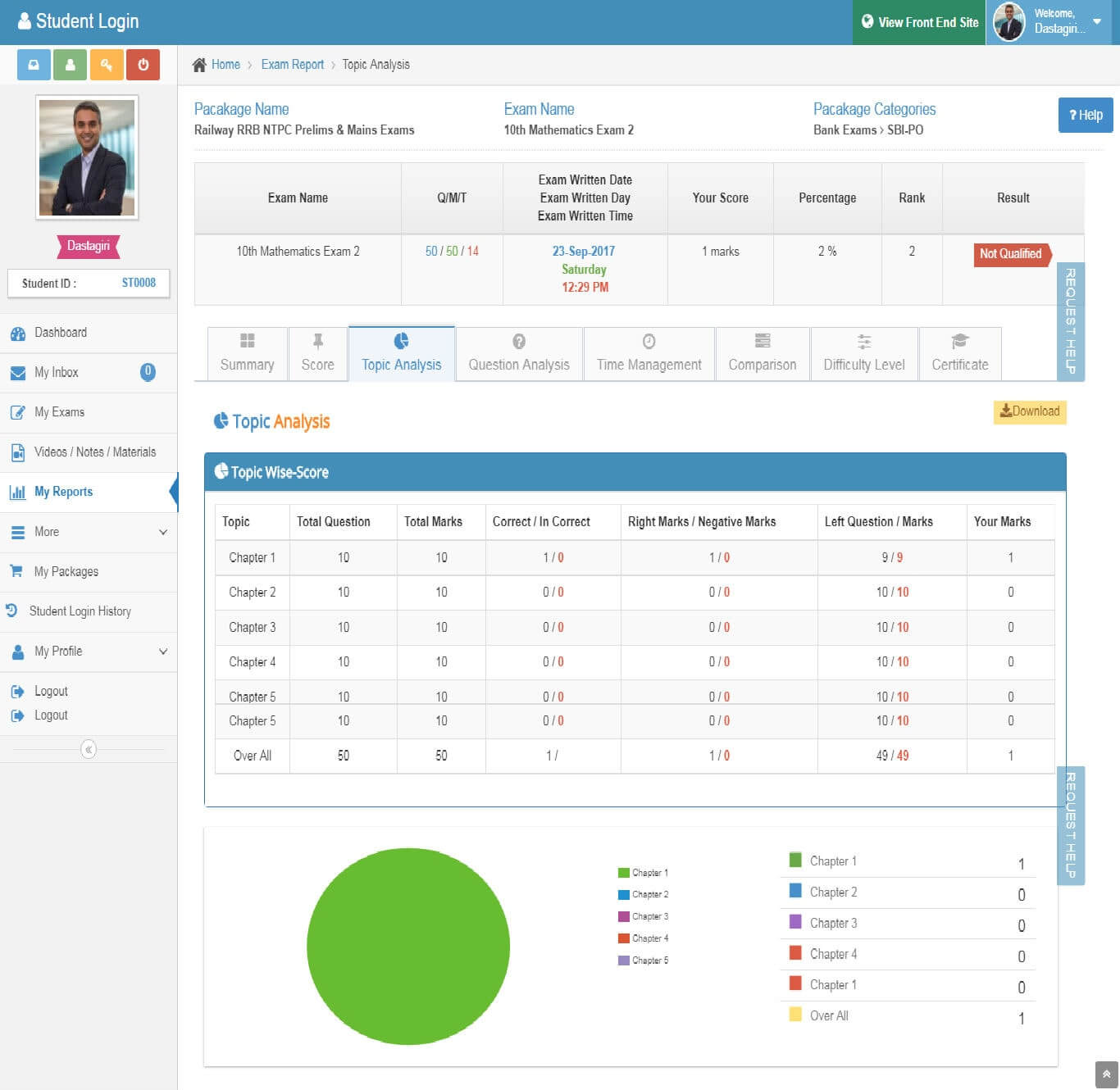
Task: Open the Time Management tab
Action: point(649,354)
